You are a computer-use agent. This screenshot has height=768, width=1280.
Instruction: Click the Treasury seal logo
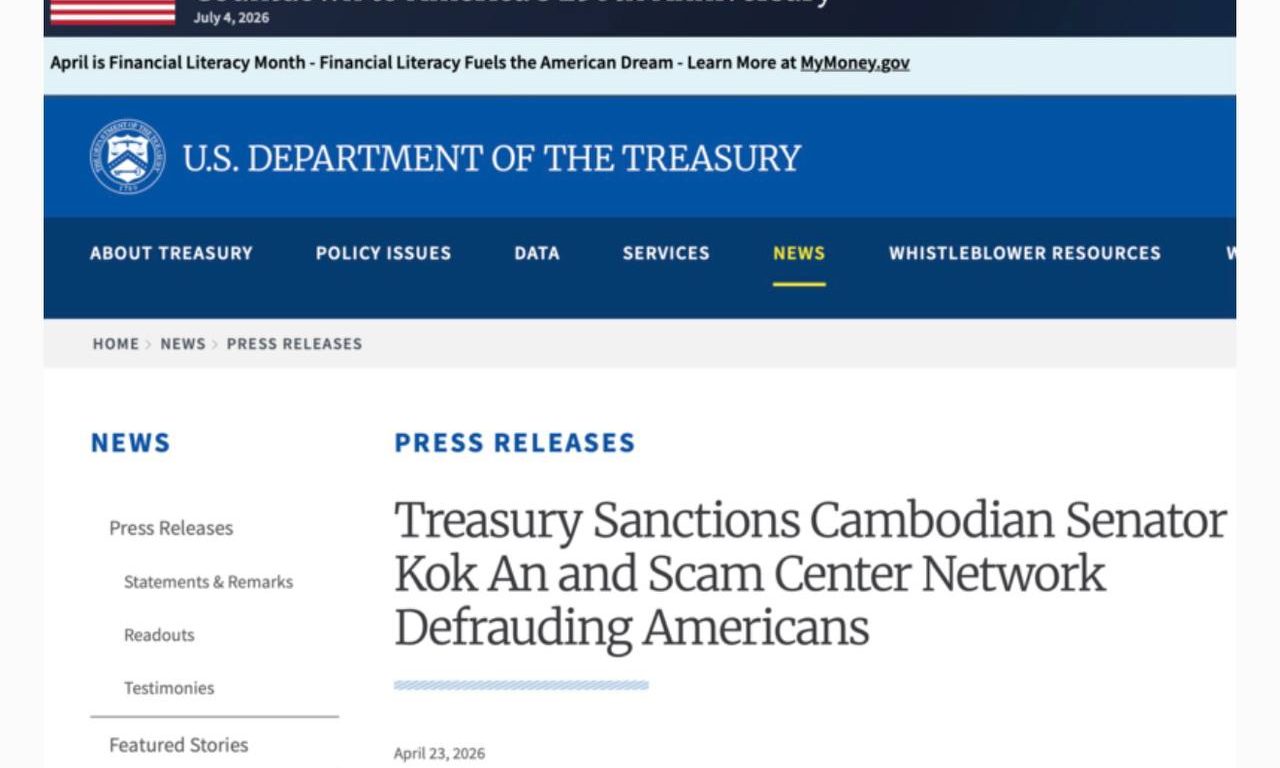click(127, 157)
